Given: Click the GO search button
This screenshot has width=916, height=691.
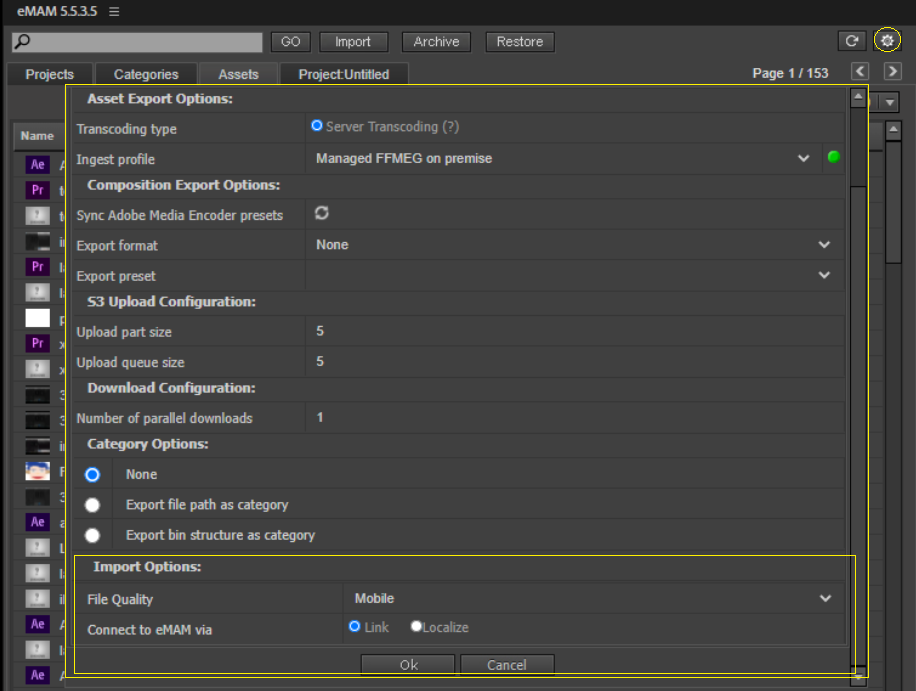Looking at the screenshot, I should click(x=290, y=41).
